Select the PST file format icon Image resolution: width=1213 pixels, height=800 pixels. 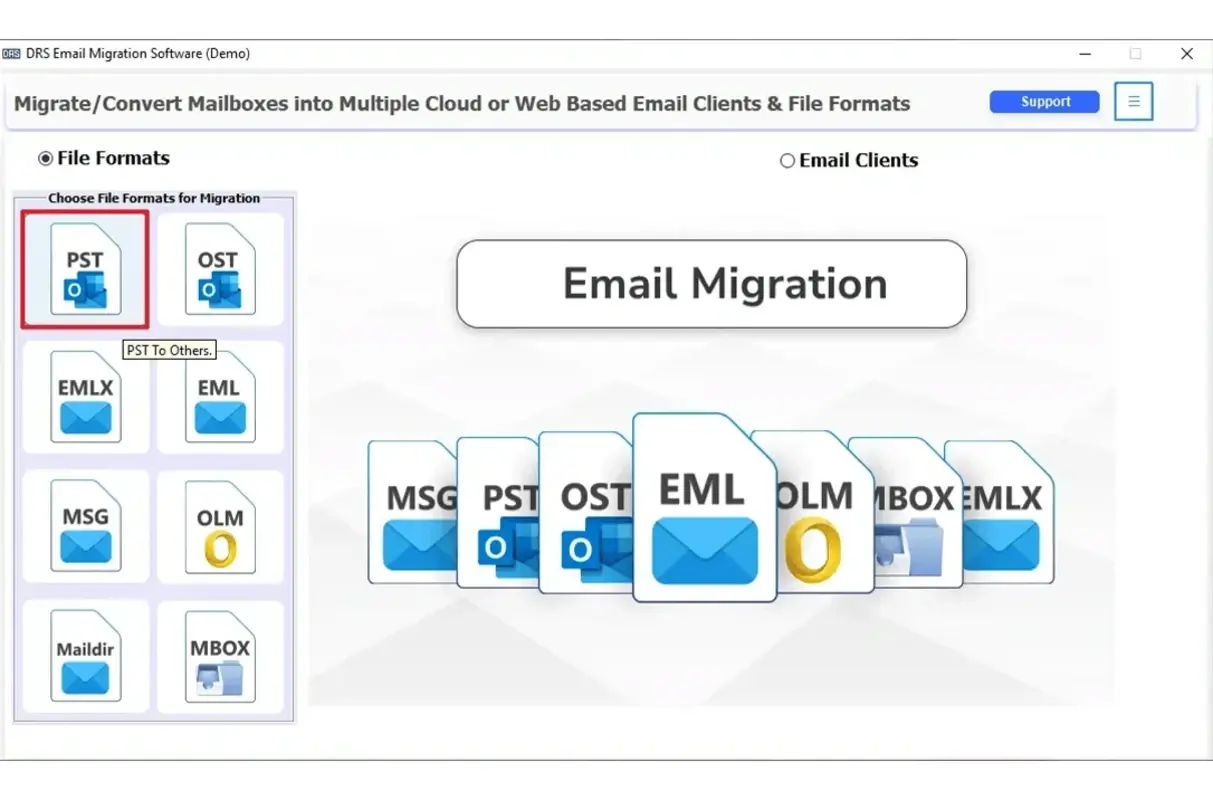click(85, 268)
